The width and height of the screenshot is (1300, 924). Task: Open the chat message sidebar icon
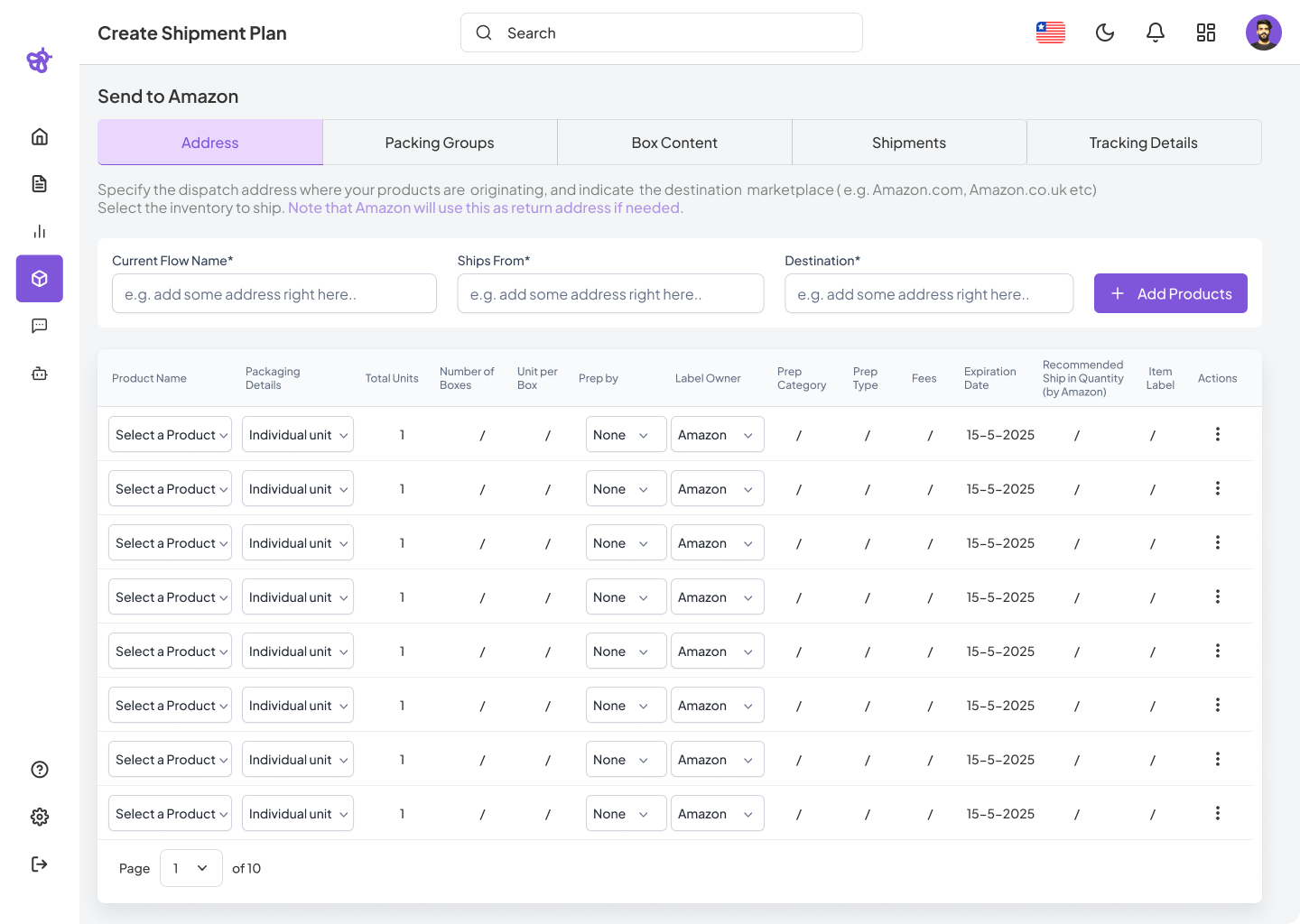40,326
